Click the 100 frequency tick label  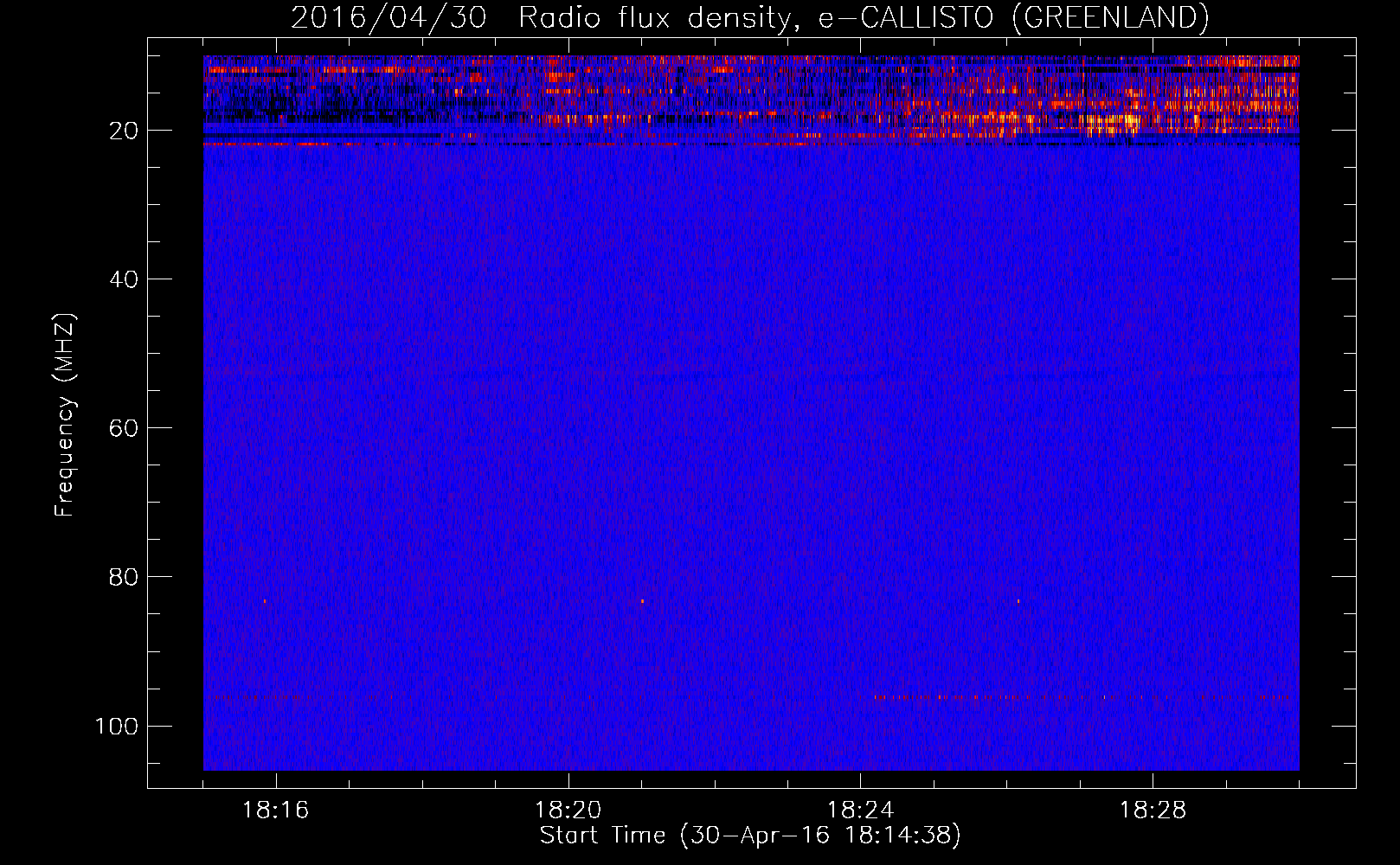click(x=117, y=726)
